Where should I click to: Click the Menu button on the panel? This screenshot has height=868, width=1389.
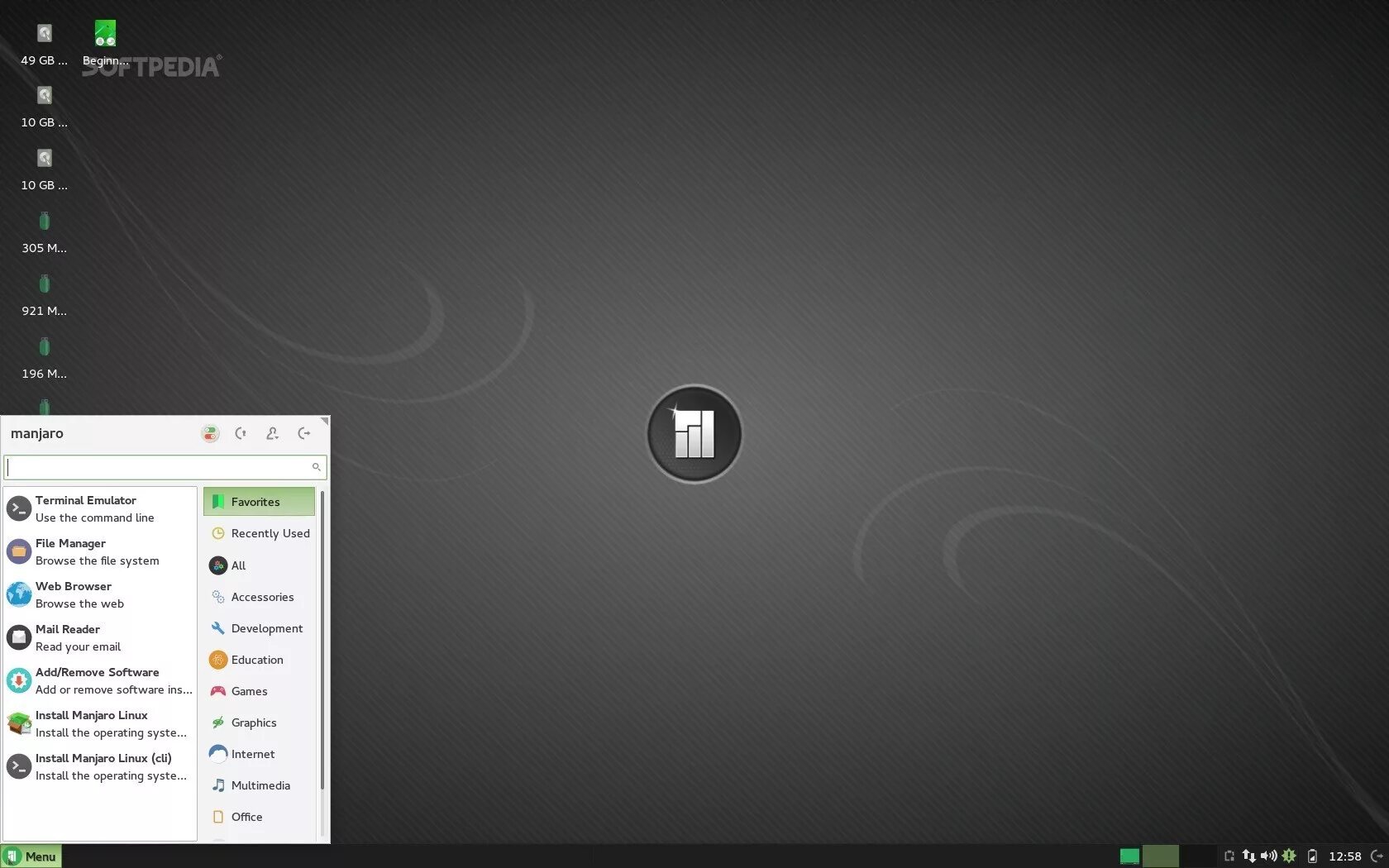point(31,856)
